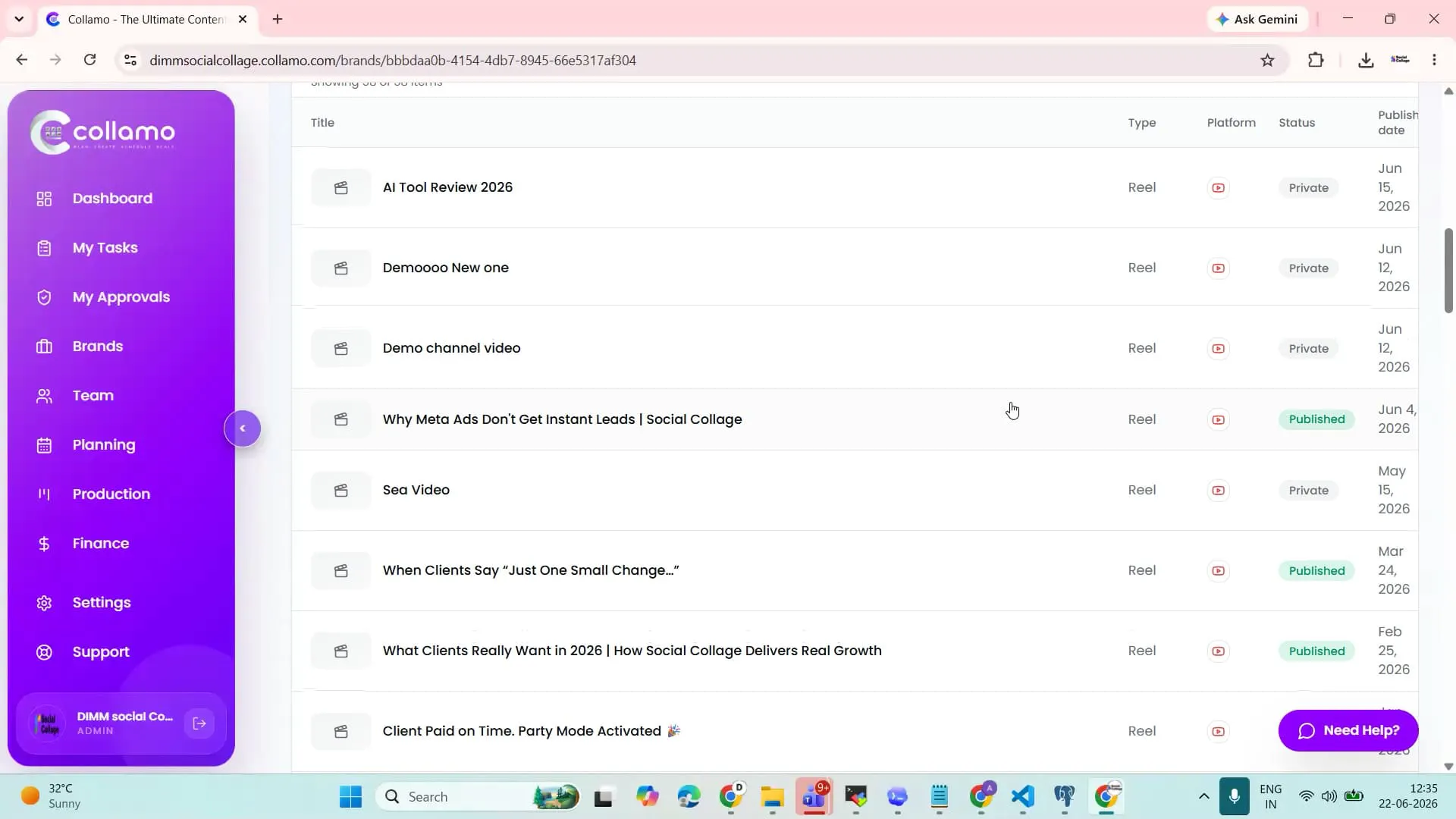Show hidden system tray icons
1456x819 pixels.
click(1203, 796)
